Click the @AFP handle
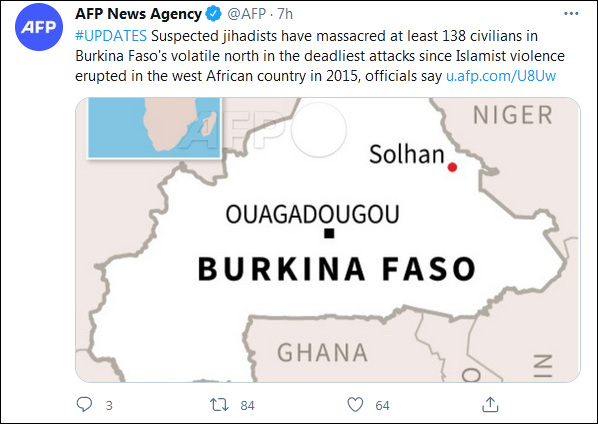Viewport: 598px width, 424px height. point(246,14)
